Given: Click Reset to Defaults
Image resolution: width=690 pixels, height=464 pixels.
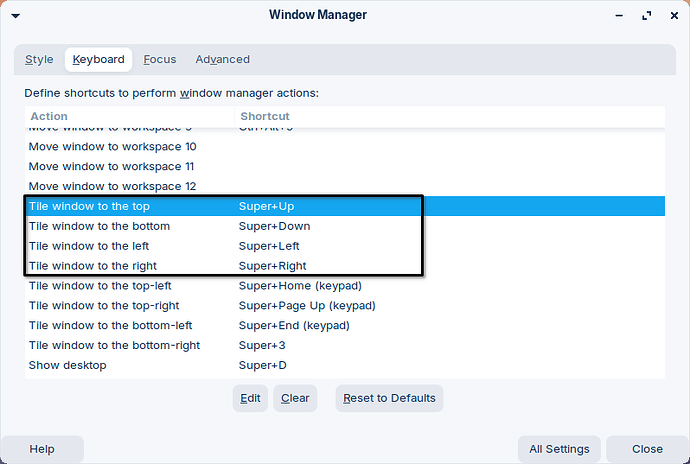Looking at the screenshot, I should pos(389,398).
